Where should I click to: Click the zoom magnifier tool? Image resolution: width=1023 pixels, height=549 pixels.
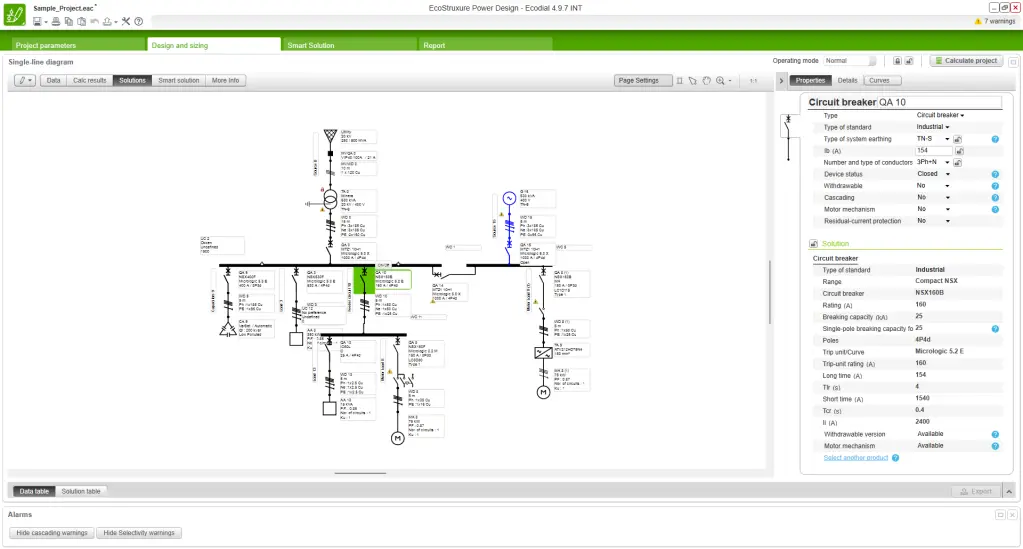(720, 81)
